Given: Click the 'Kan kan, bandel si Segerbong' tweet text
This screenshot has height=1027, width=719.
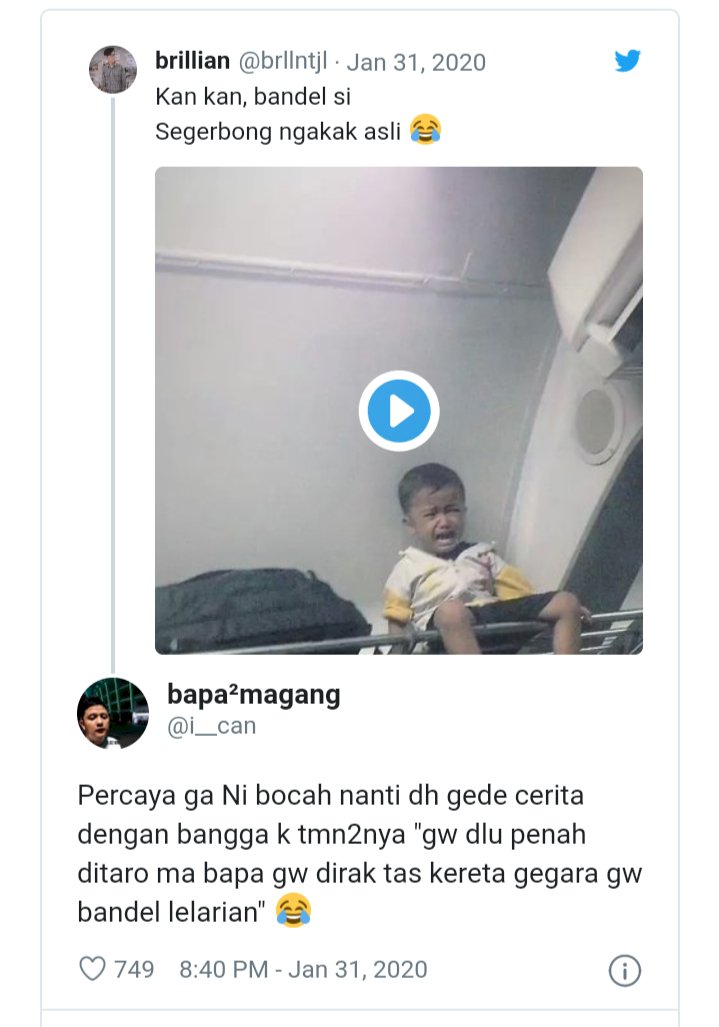Looking at the screenshot, I should pos(280,115).
